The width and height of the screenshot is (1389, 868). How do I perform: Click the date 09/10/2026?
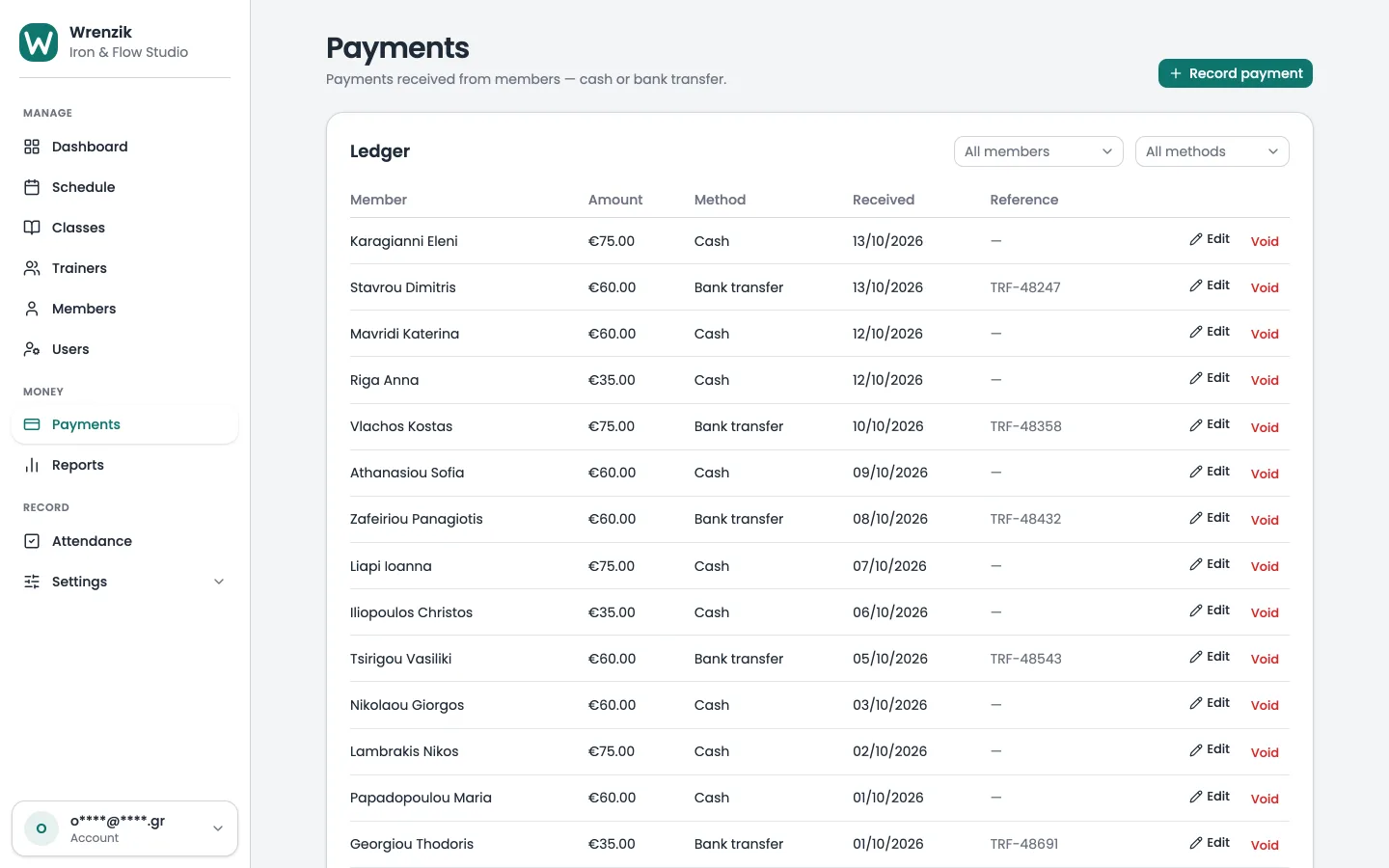(890, 473)
